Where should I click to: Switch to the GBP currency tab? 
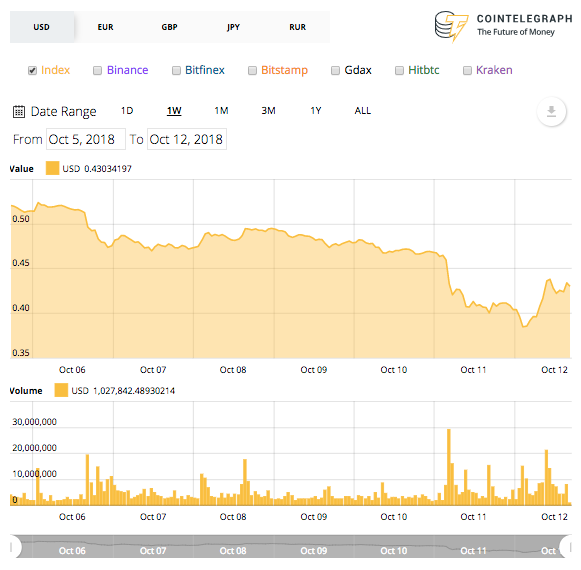pos(169,27)
